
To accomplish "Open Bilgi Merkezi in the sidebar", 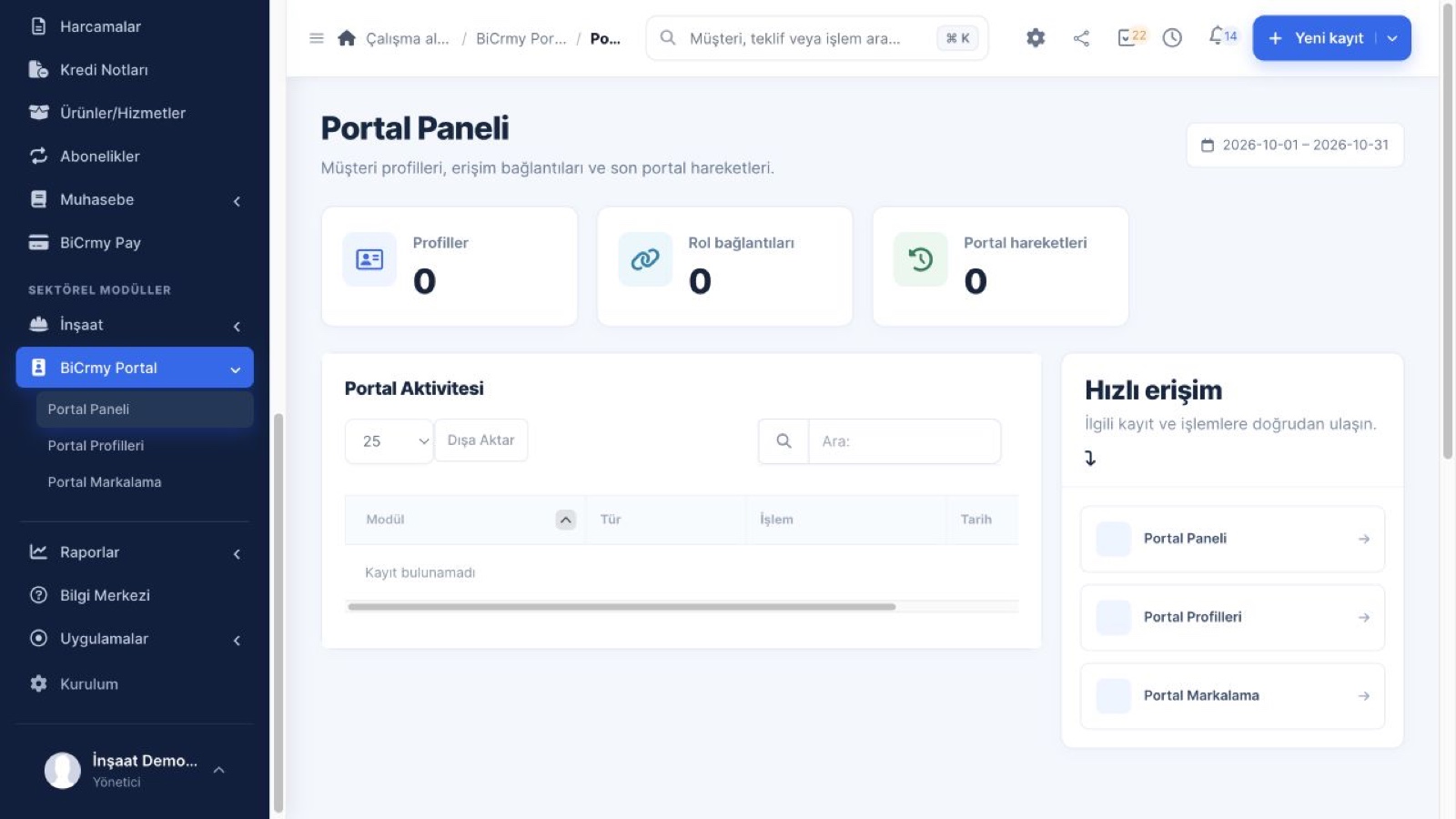I will (135, 595).
